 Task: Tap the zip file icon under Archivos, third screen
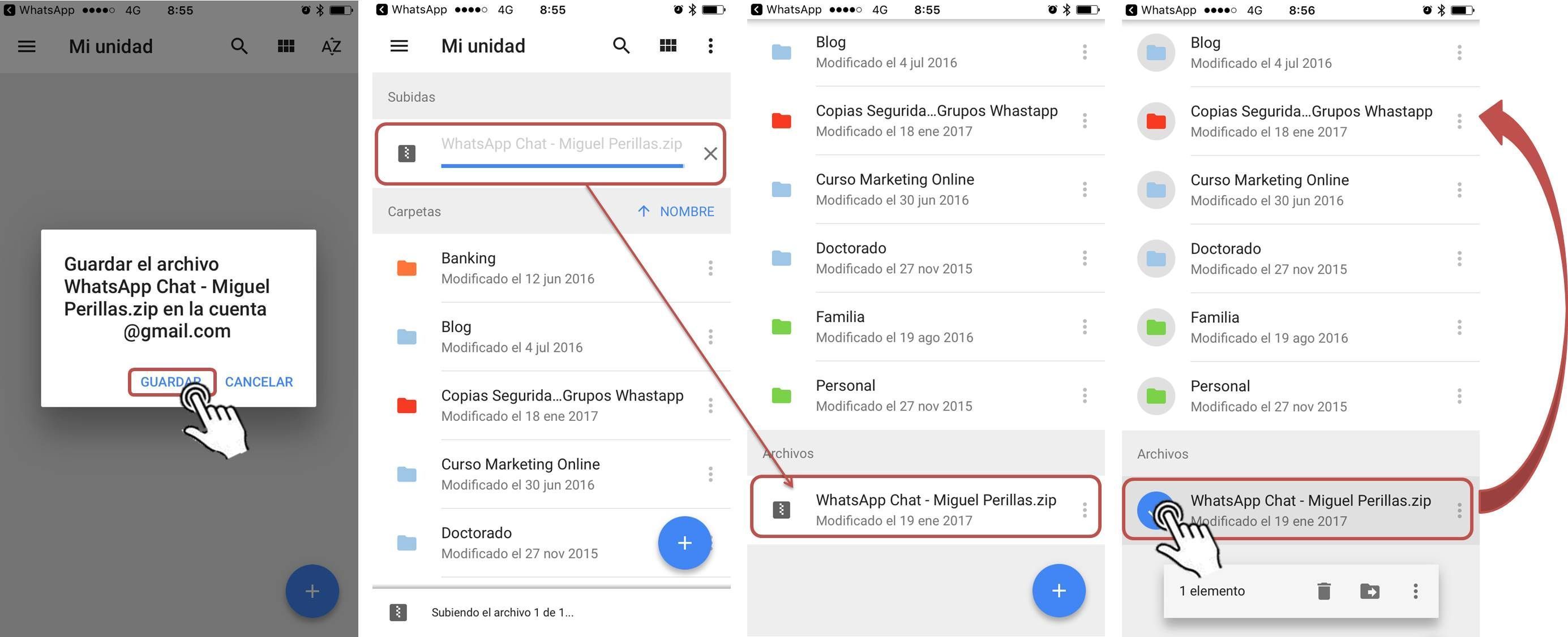click(782, 510)
